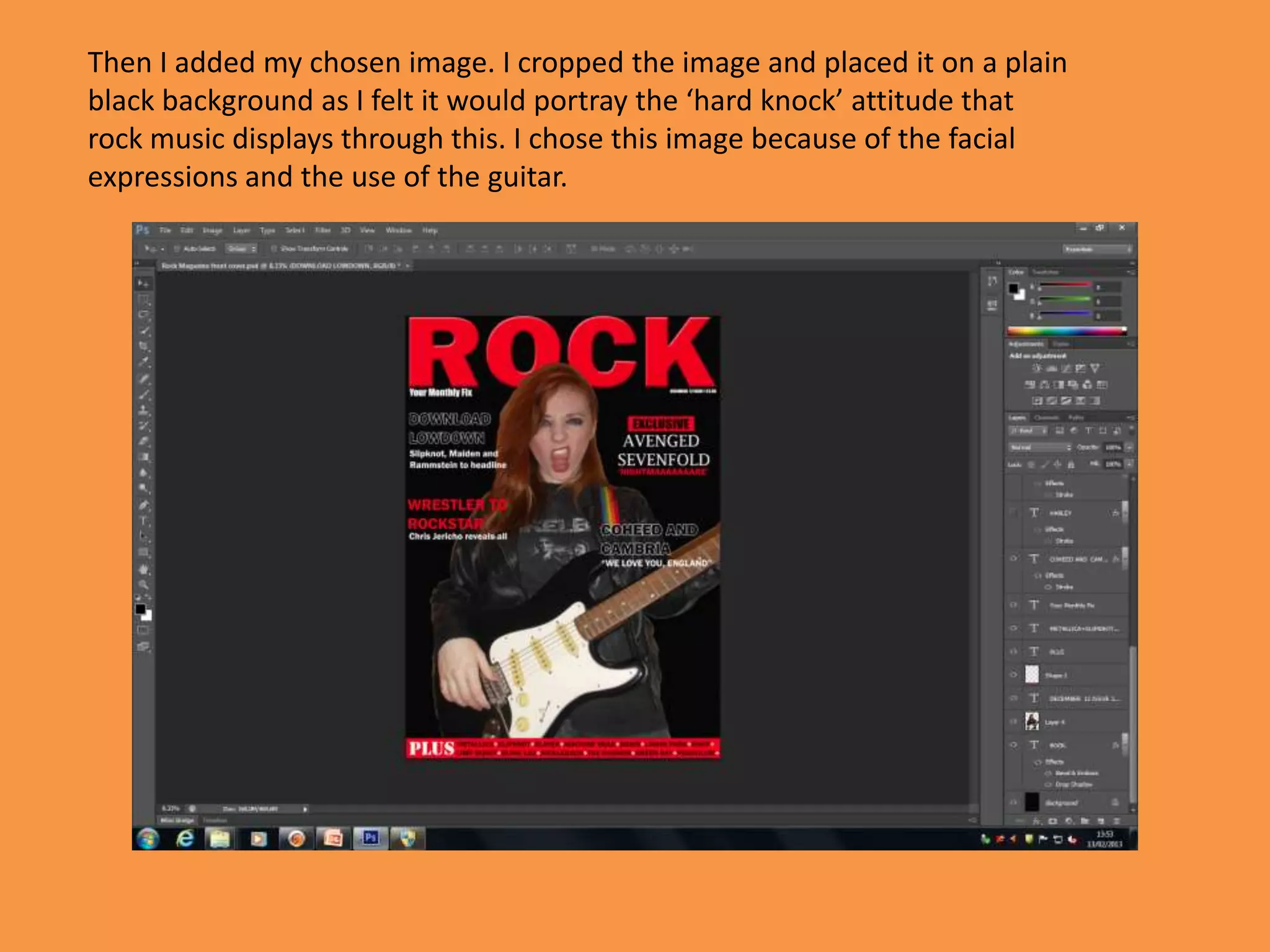Open PowerPoint from the taskbar
The width and height of the screenshot is (1270, 952).
333,839
